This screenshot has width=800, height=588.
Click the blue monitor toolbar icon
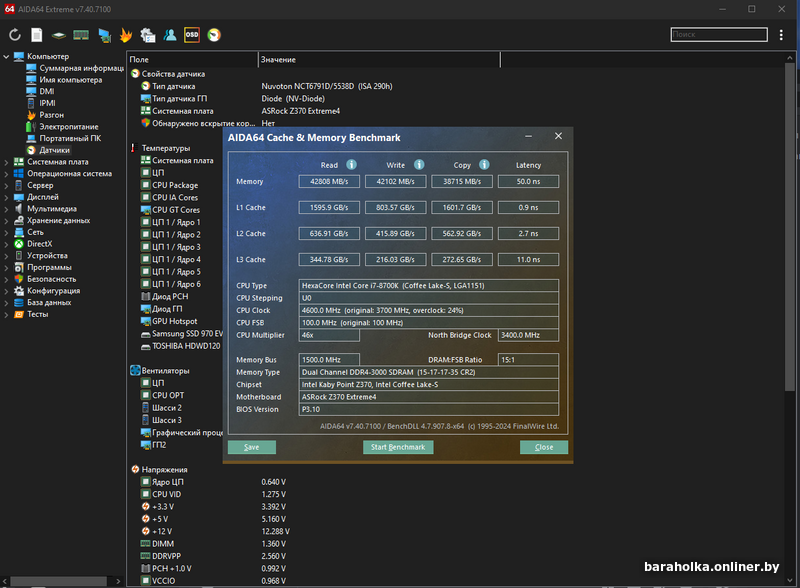coord(105,35)
